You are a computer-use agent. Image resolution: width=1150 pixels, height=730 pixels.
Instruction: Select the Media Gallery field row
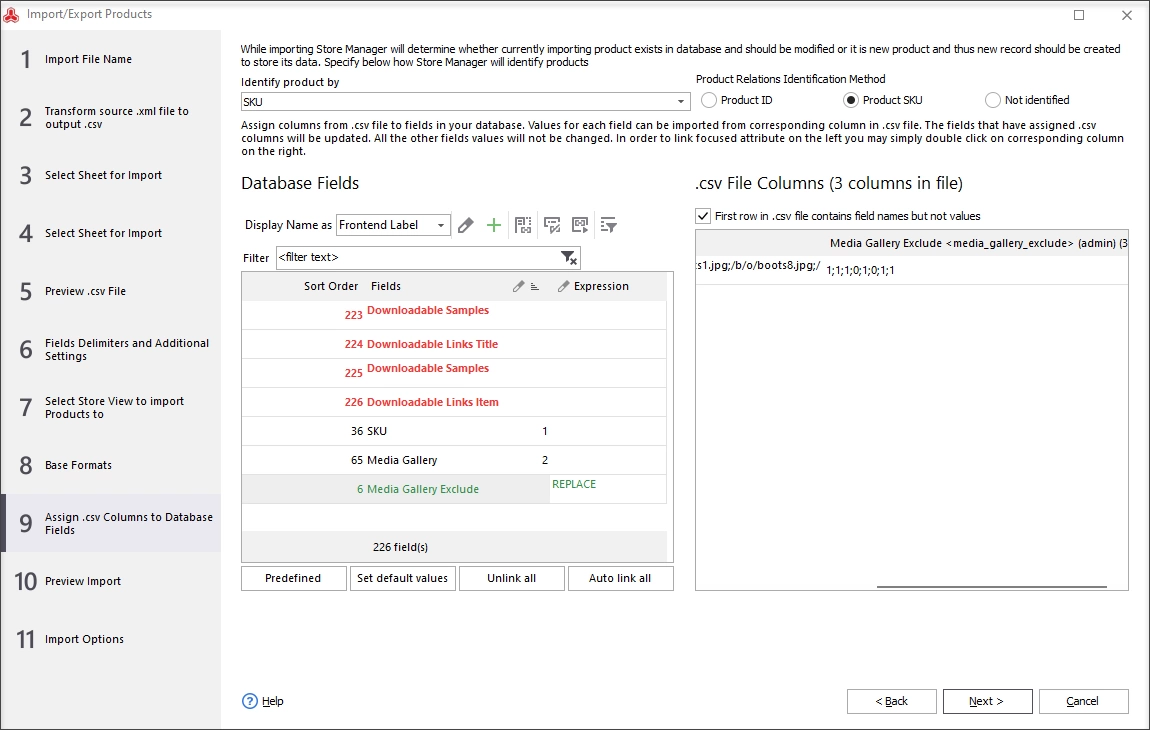(x=454, y=460)
